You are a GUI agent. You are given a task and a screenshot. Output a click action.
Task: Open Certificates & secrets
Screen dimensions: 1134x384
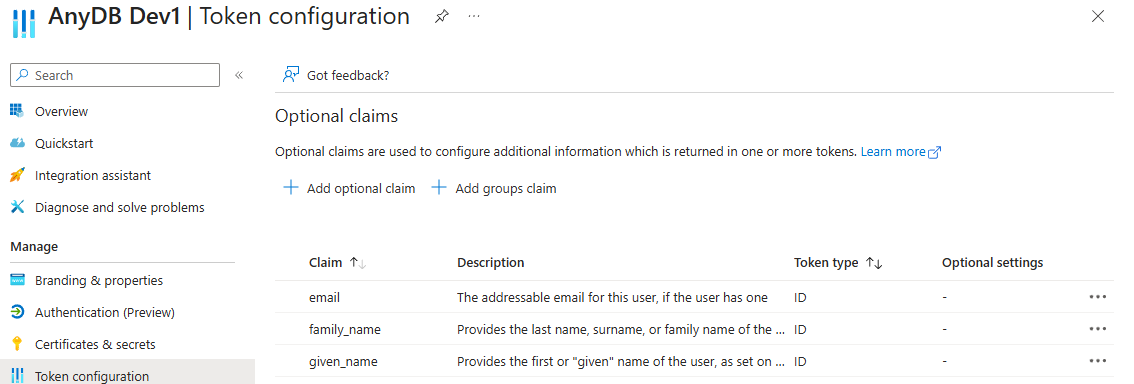95,344
